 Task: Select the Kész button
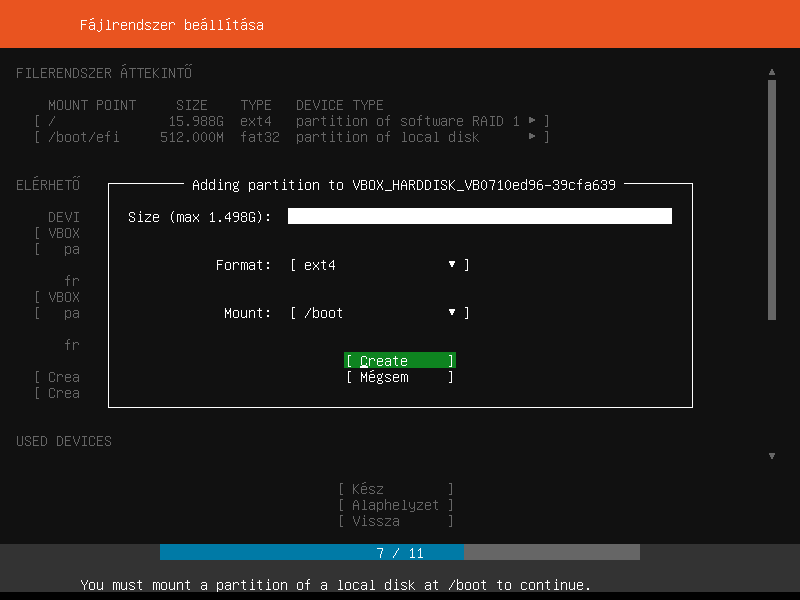(396, 489)
